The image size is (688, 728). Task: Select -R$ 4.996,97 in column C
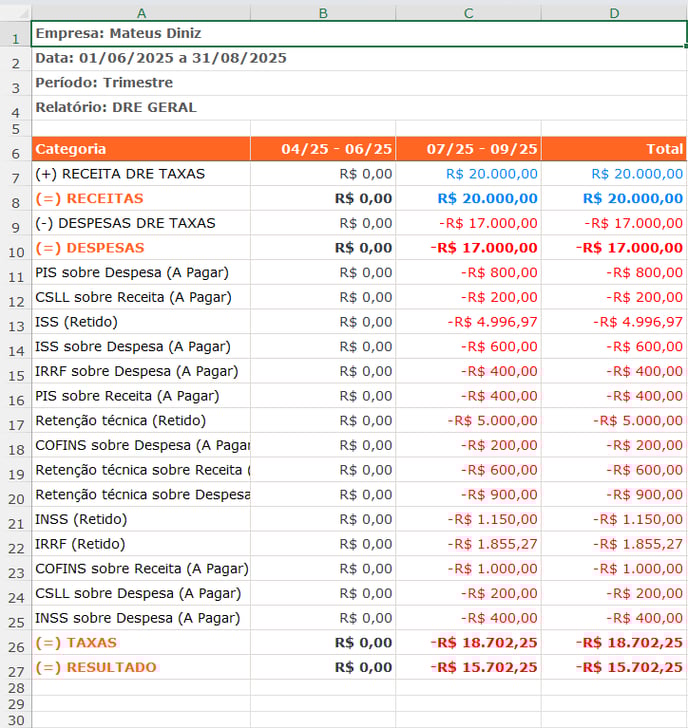(x=468, y=322)
